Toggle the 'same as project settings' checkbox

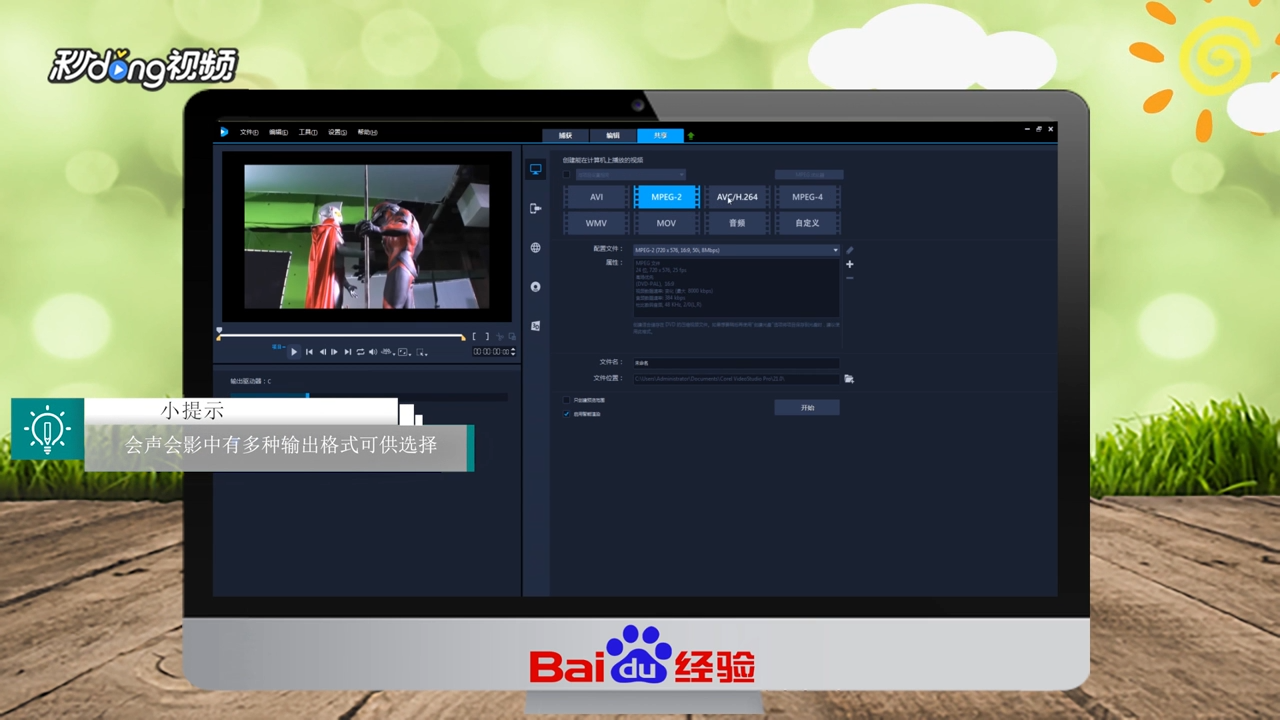click(567, 174)
